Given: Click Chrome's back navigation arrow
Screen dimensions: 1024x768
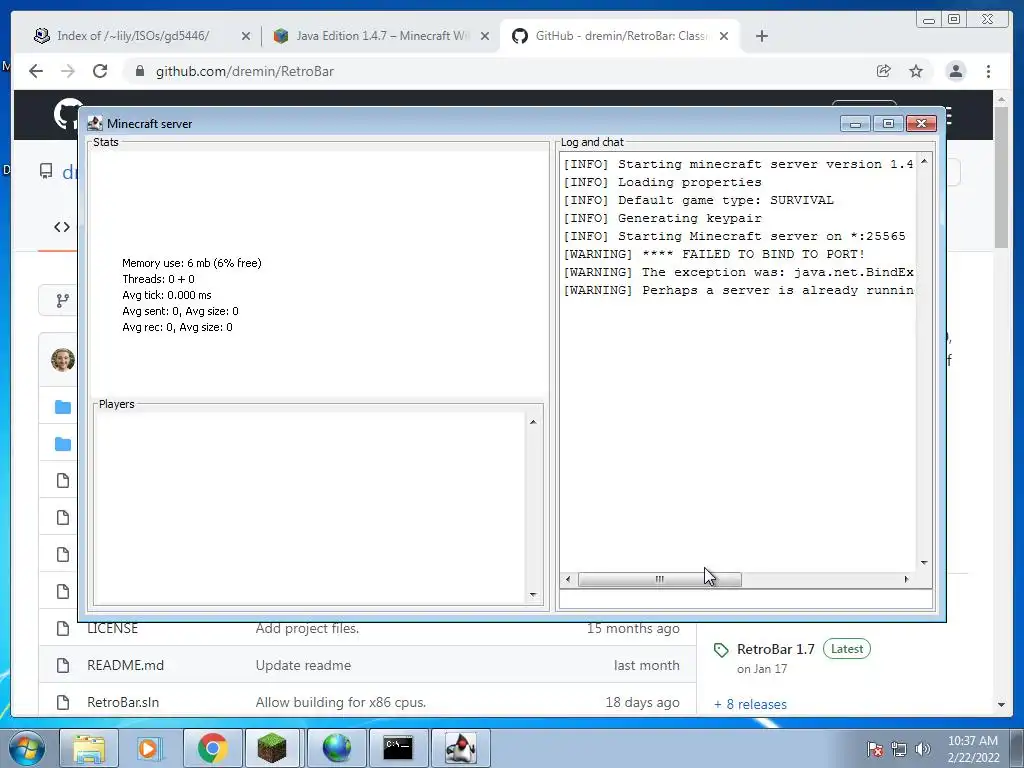Looking at the screenshot, I should click(x=36, y=71).
